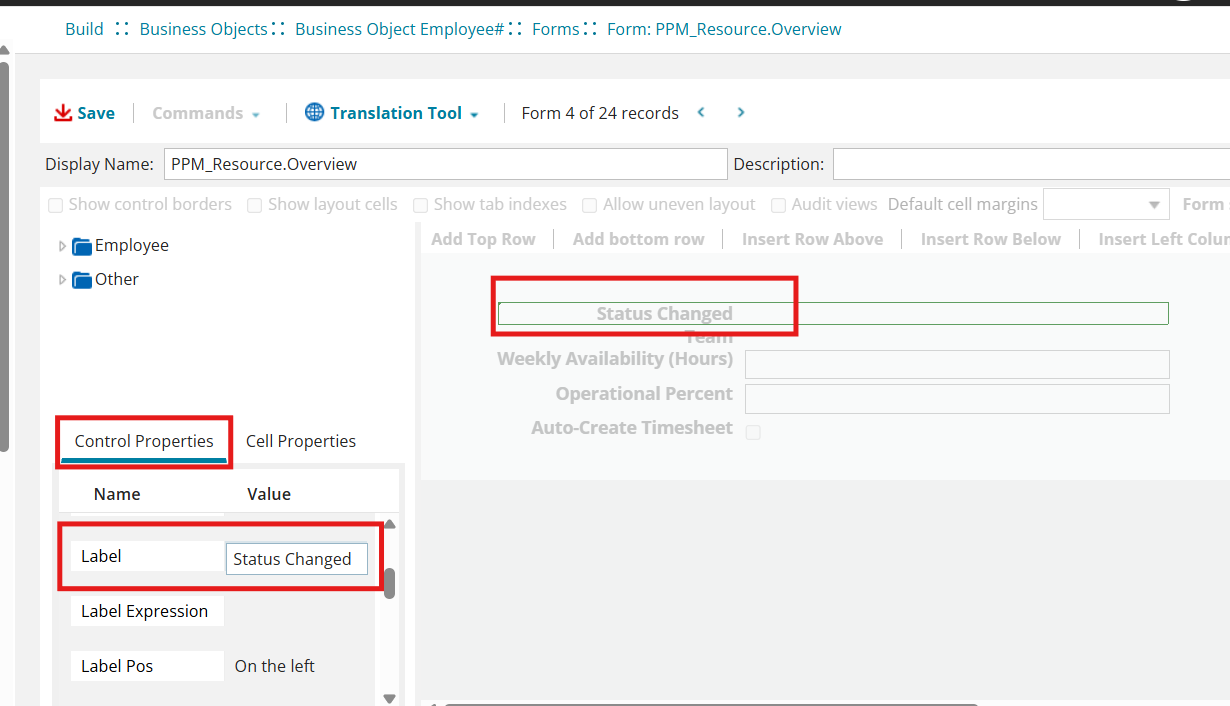The width and height of the screenshot is (1230, 706).
Task: Open Business Objects breadcrumb link
Action: coord(203,29)
